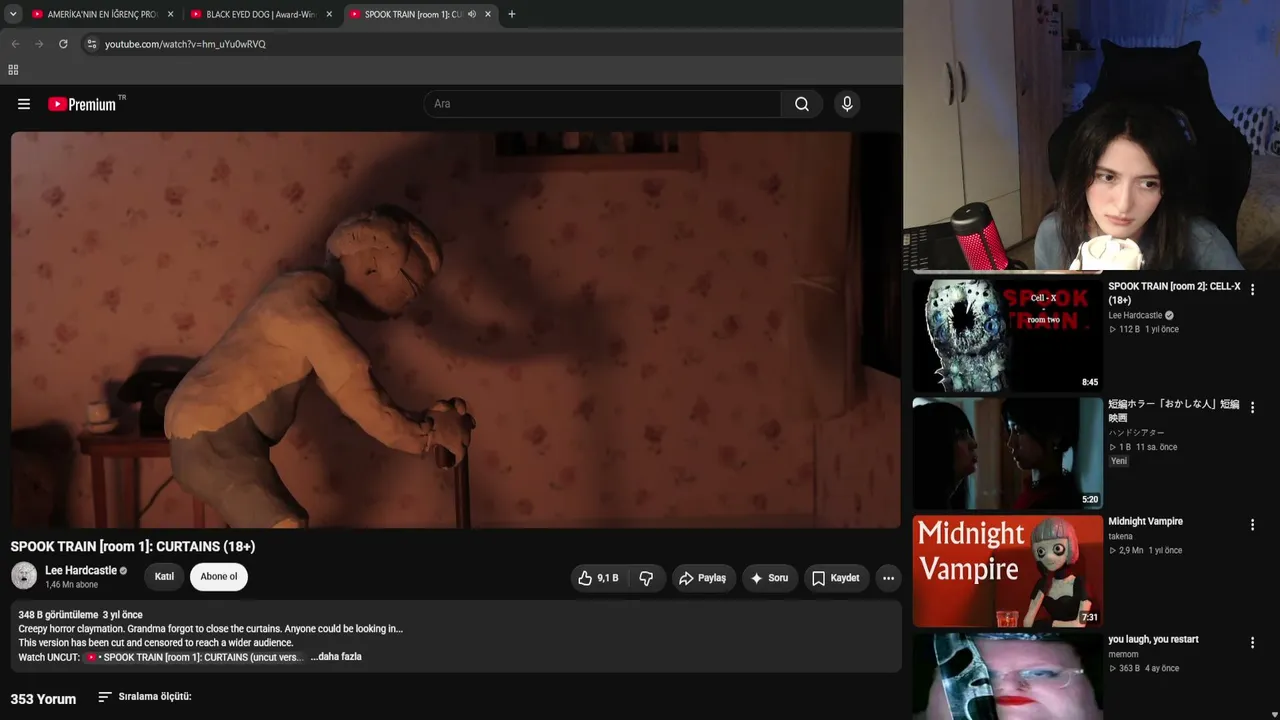This screenshot has height=720, width=1280.
Task: Save the video with Kaydet
Action: click(836, 578)
